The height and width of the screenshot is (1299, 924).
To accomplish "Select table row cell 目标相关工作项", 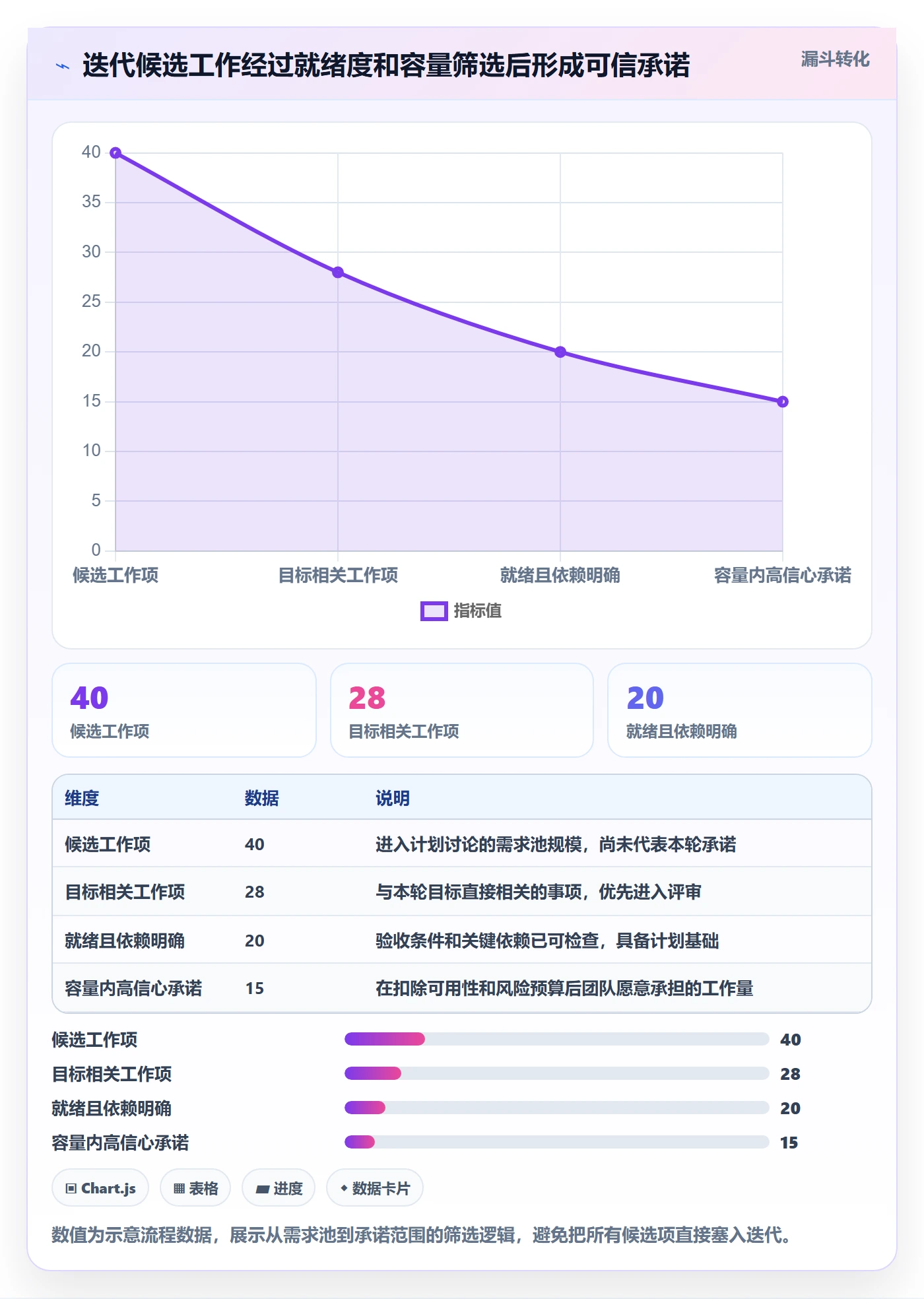I will pyautogui.click(x=125, y=892).
